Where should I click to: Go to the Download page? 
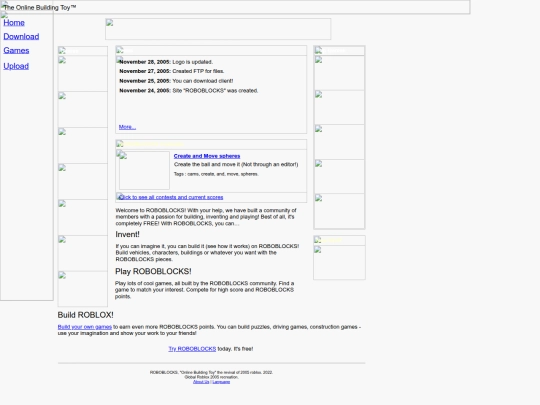tap(21, 37)
